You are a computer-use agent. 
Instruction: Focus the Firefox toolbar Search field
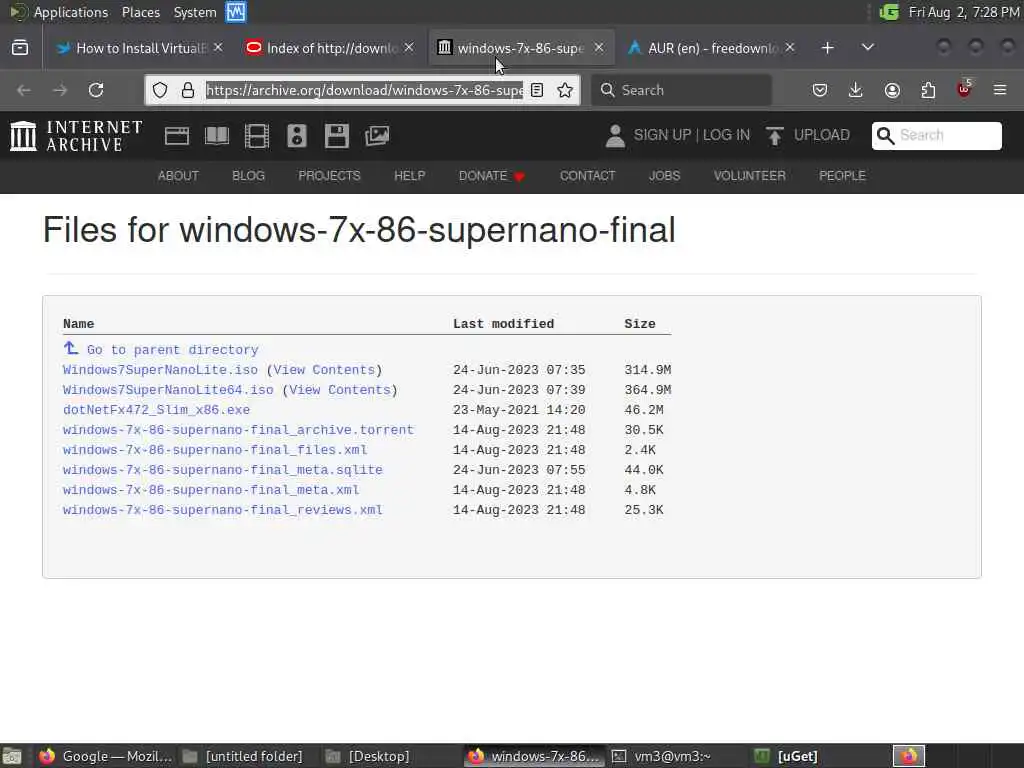point(681,90)
